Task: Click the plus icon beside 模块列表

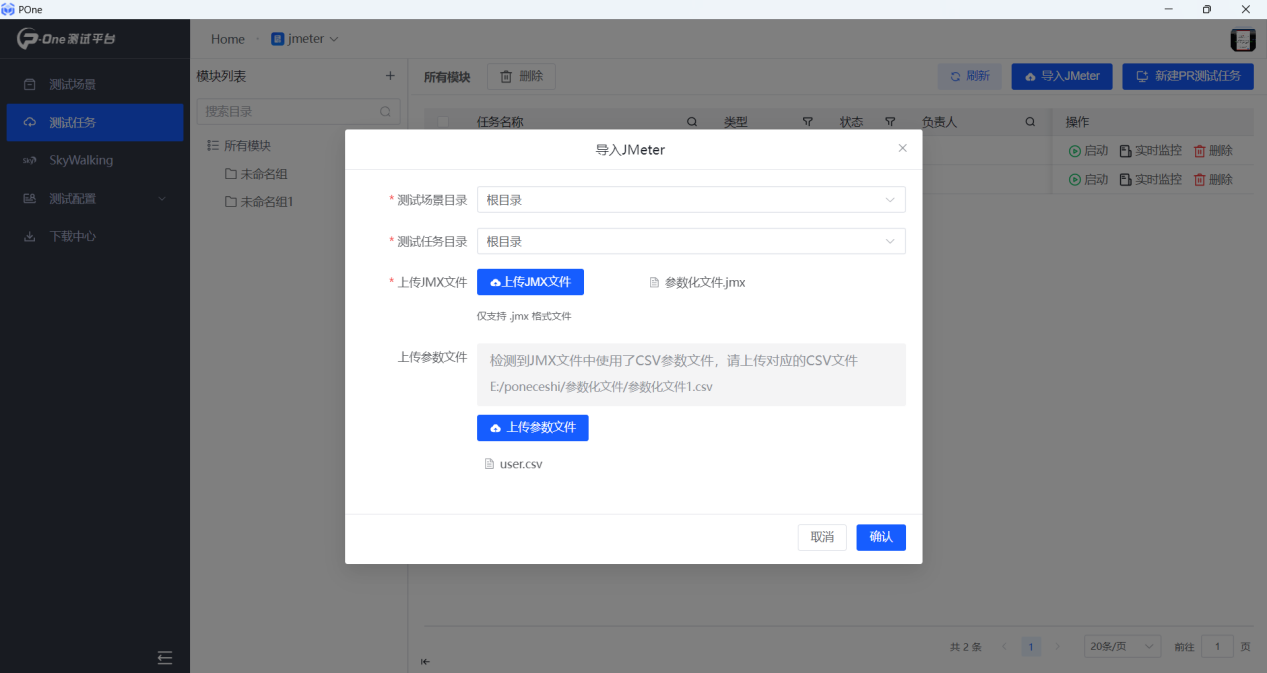Action: [390, 76]
